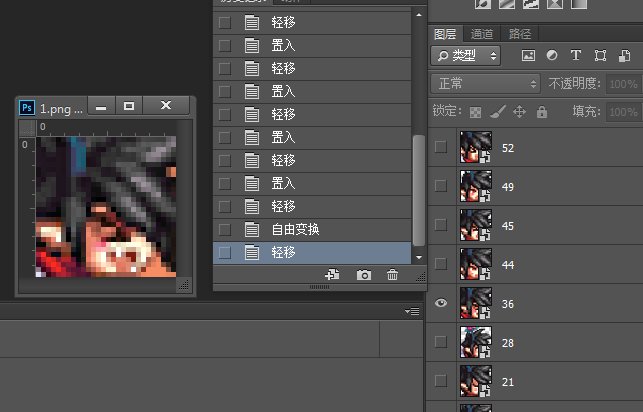Open the 类型 layer filter dropdown
This screenshot has height=412, width=643.
point(465,55)
